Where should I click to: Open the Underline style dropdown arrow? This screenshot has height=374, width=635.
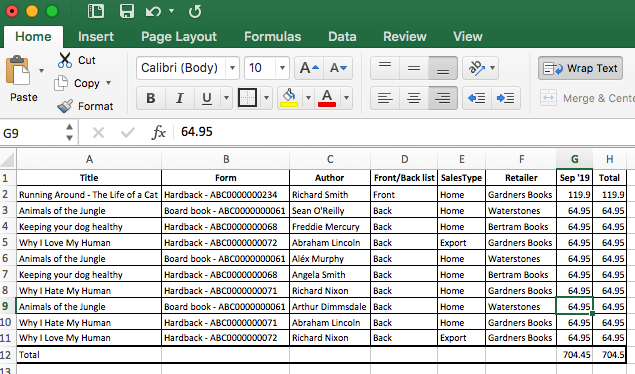point(226,98)
